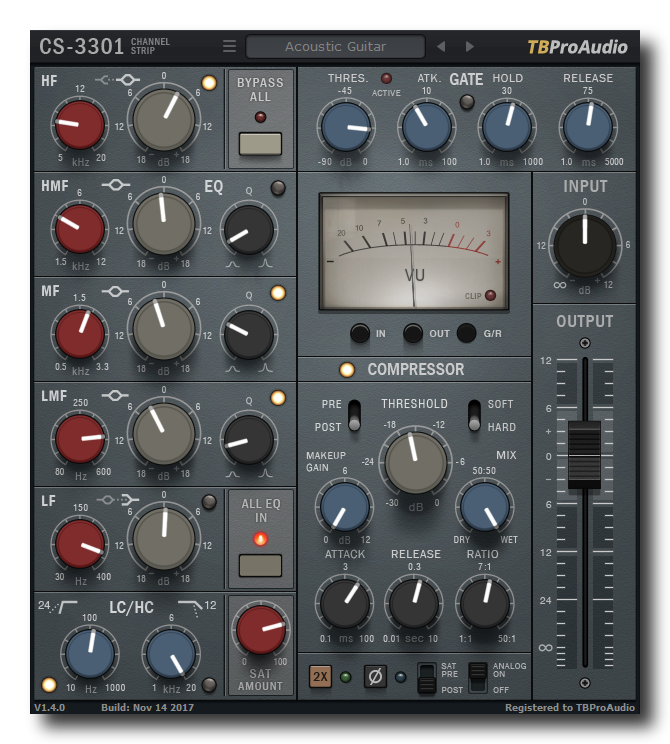
Task: Toggle the low cut filter LED
Action: click(x=49, y=685)
